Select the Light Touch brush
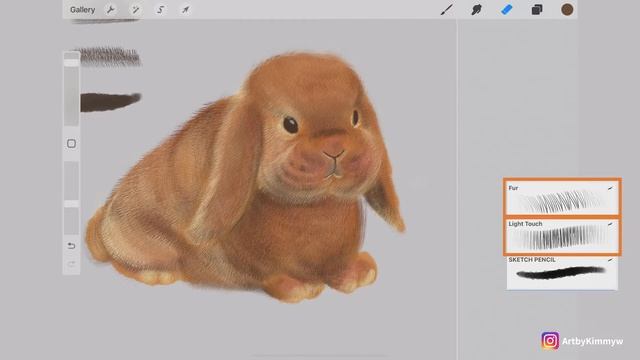This screenshot has height=360, width=640. pyautogui.click(x=562, y=236)
